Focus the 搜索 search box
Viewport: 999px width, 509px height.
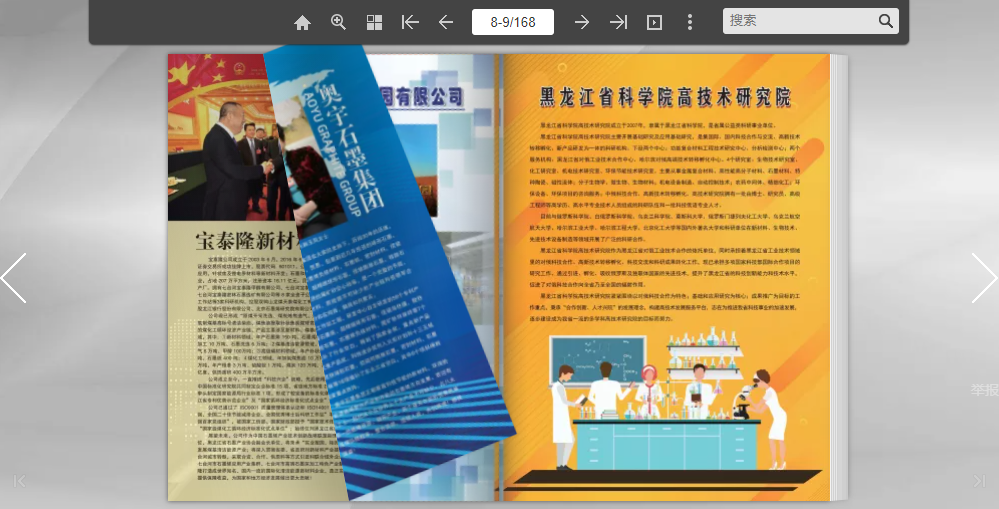pyautogui.click(x=800, y=20)
